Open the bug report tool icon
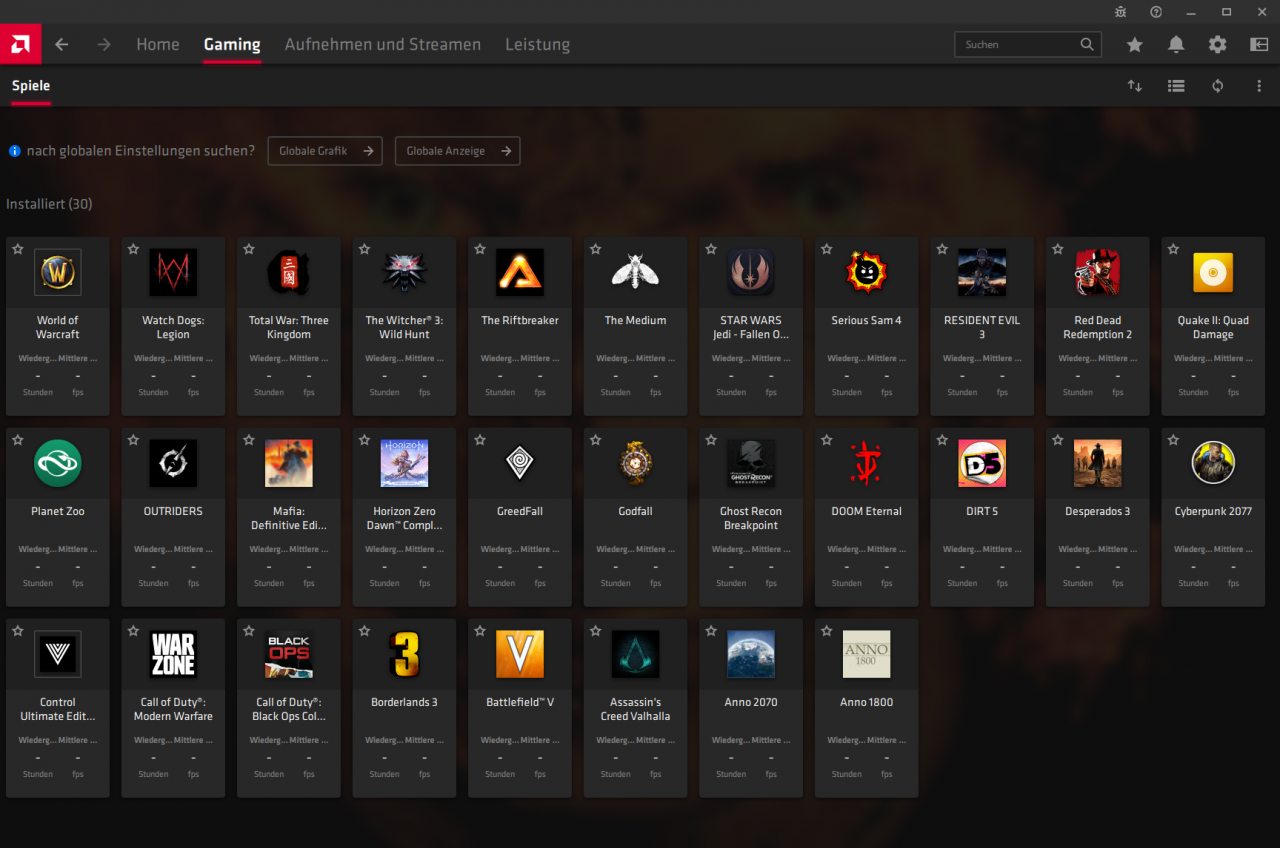 tap(1121, 12)
